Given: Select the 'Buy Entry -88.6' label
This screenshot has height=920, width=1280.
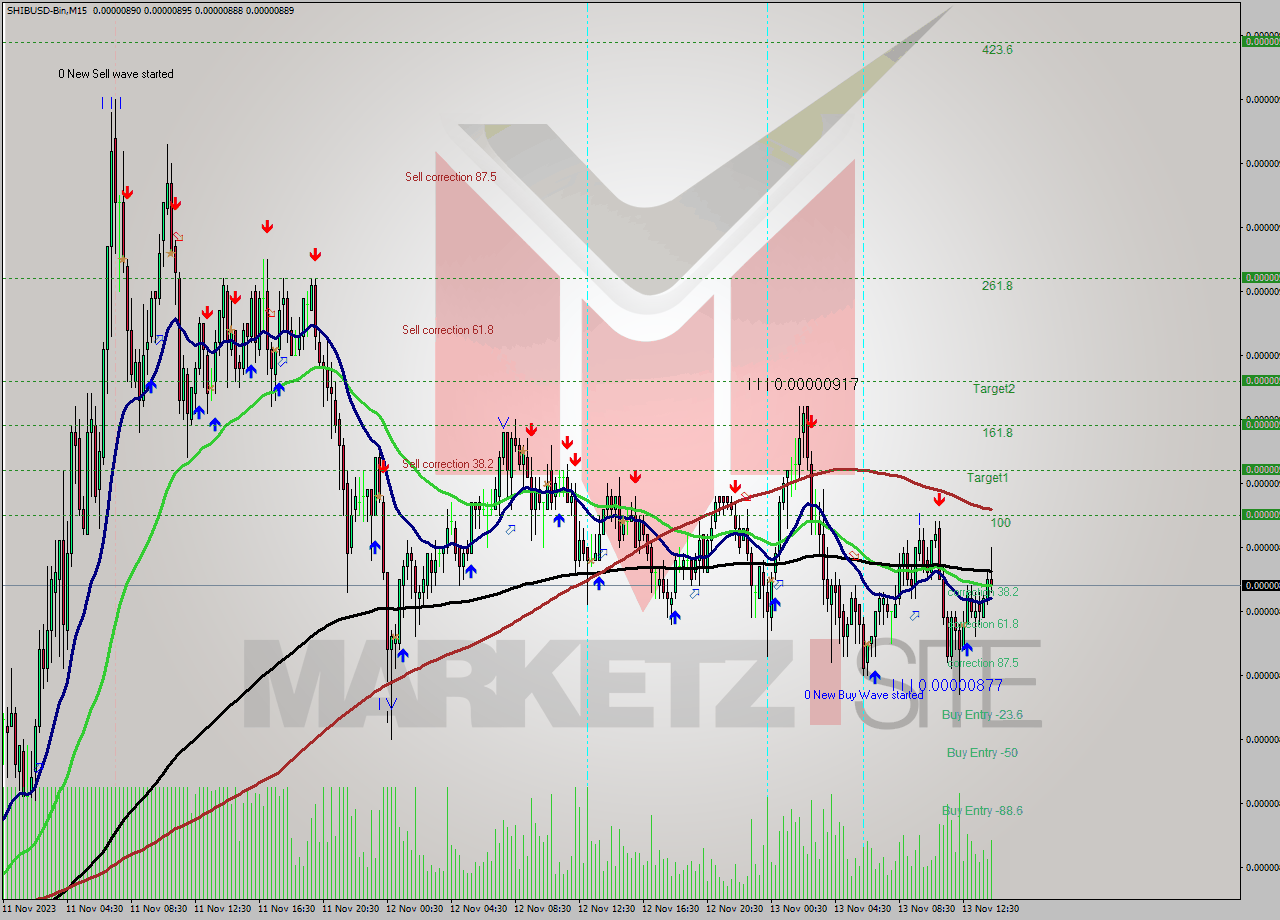Looking at the screenshot, I should (x=982, y=811).
